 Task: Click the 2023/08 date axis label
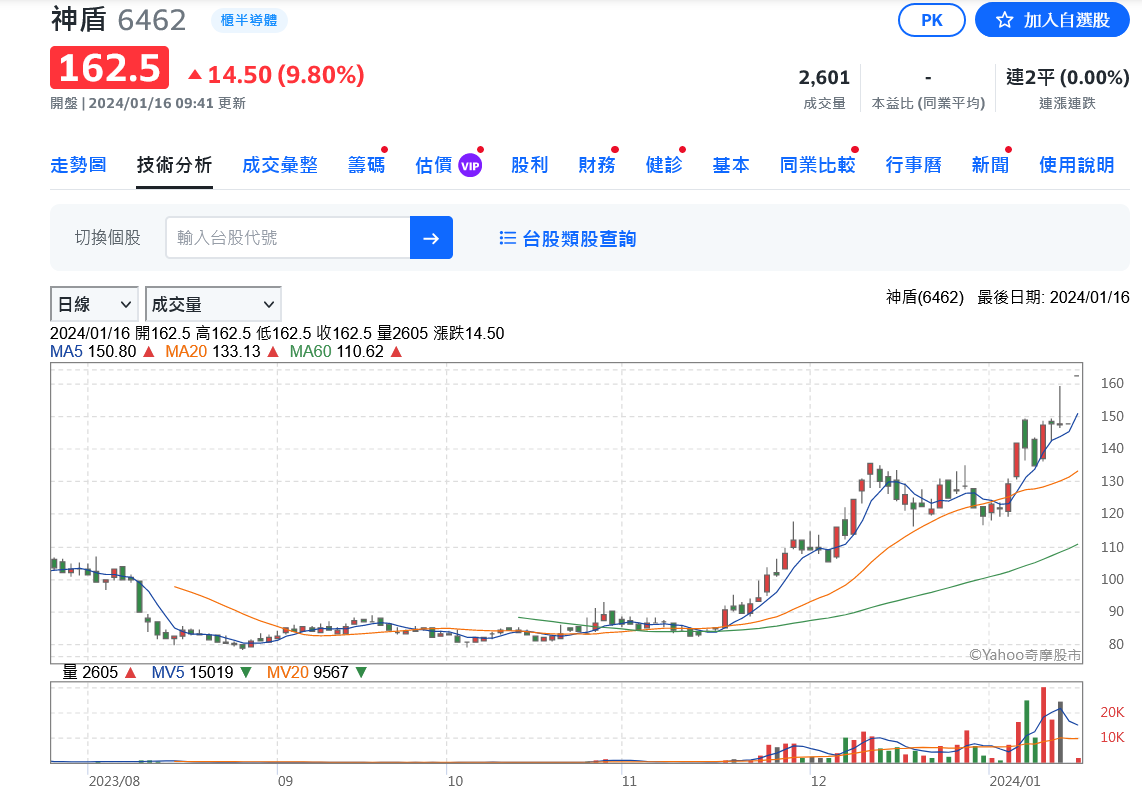[x=114, y=781]
